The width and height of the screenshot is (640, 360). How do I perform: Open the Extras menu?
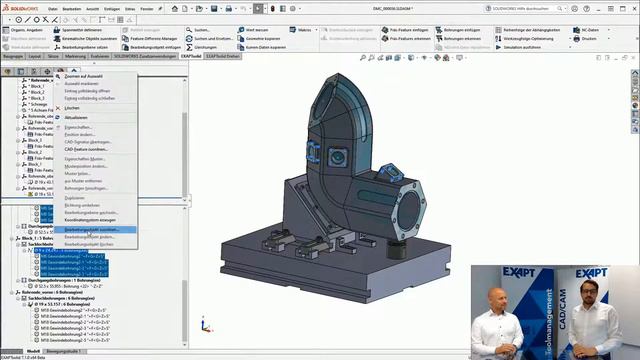130,9
